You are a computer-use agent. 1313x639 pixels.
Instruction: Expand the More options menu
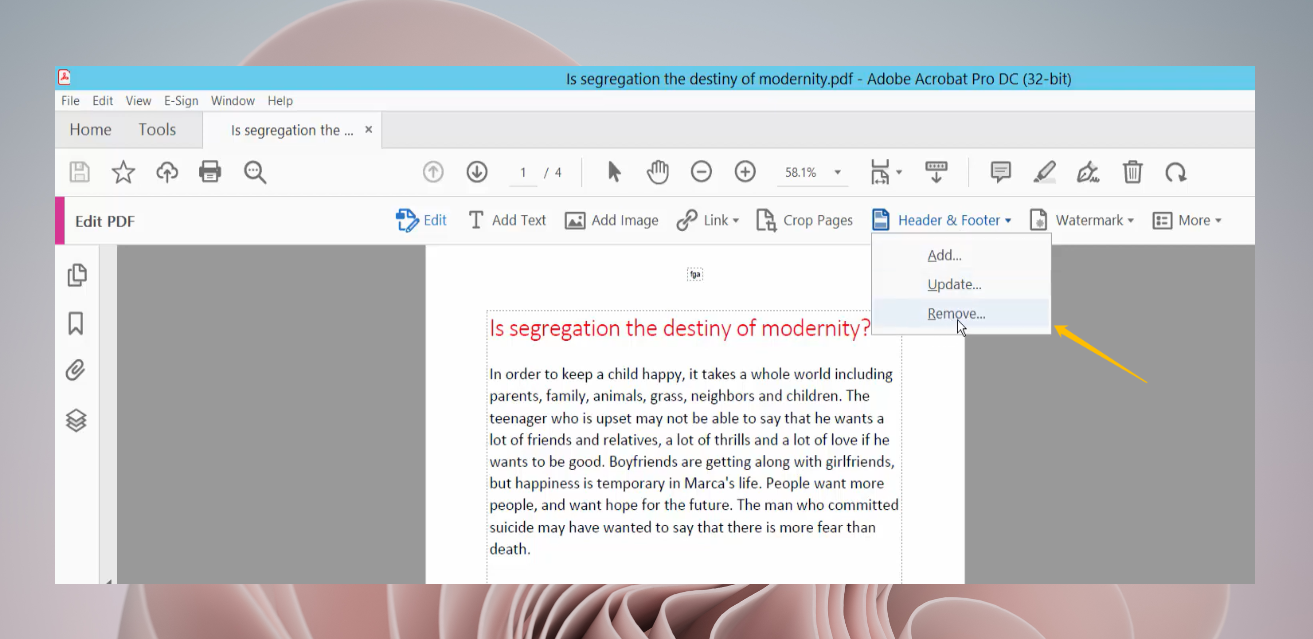(x=1187, y=220)
